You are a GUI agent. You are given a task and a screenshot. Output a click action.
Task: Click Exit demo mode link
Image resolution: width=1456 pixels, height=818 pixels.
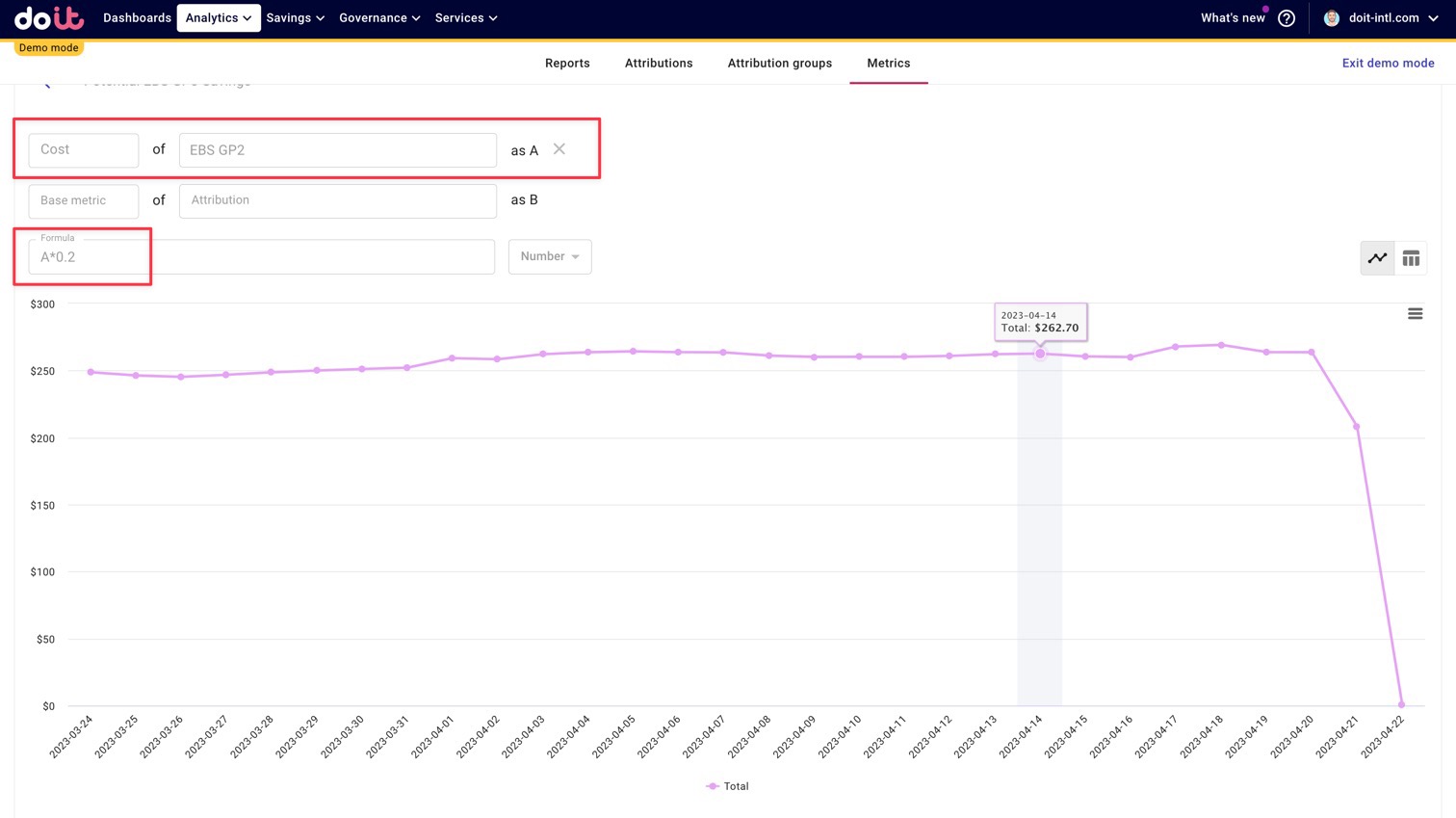(1388, 64)
